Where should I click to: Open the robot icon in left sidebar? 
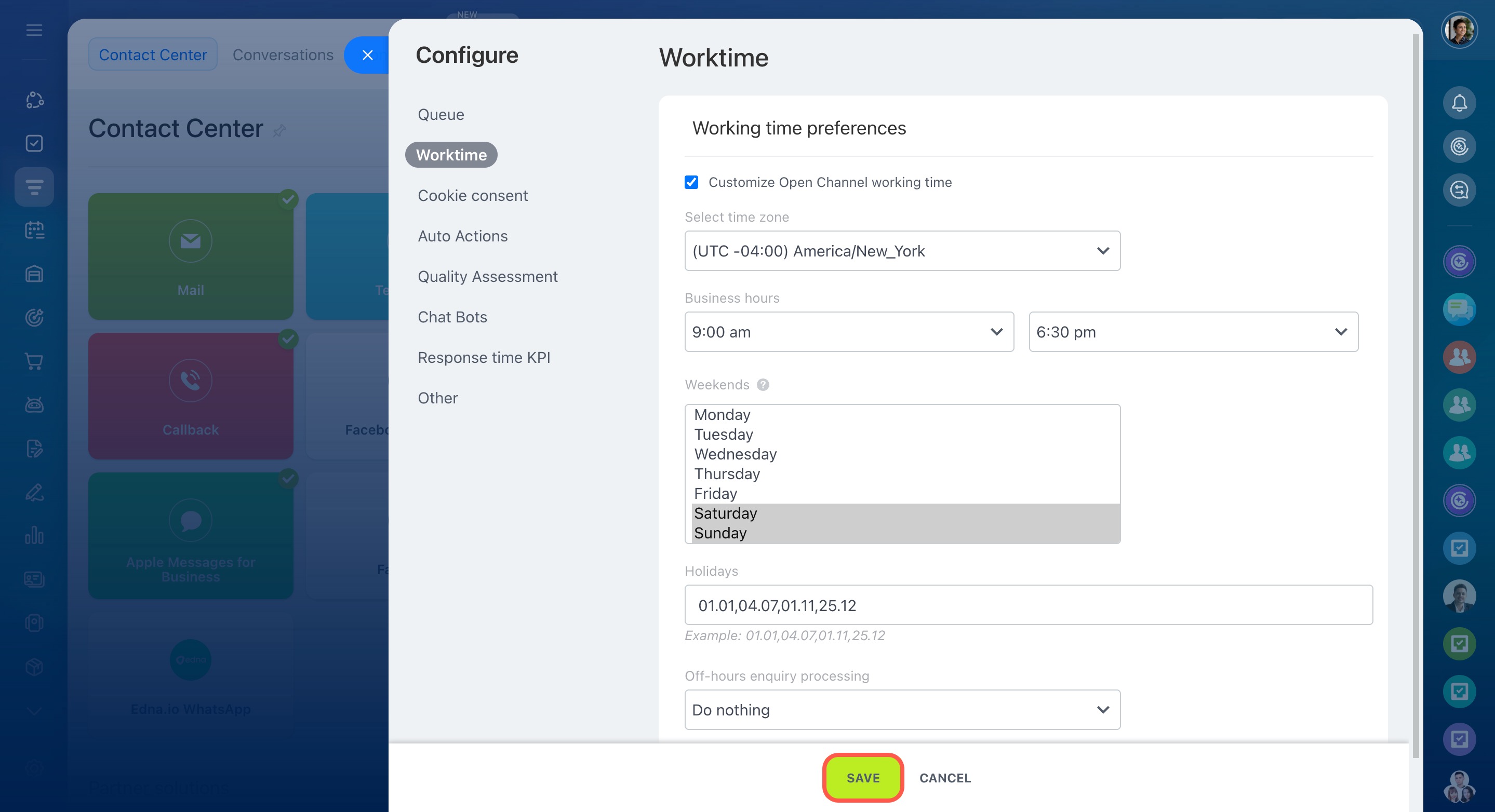[x=34, y=404]
